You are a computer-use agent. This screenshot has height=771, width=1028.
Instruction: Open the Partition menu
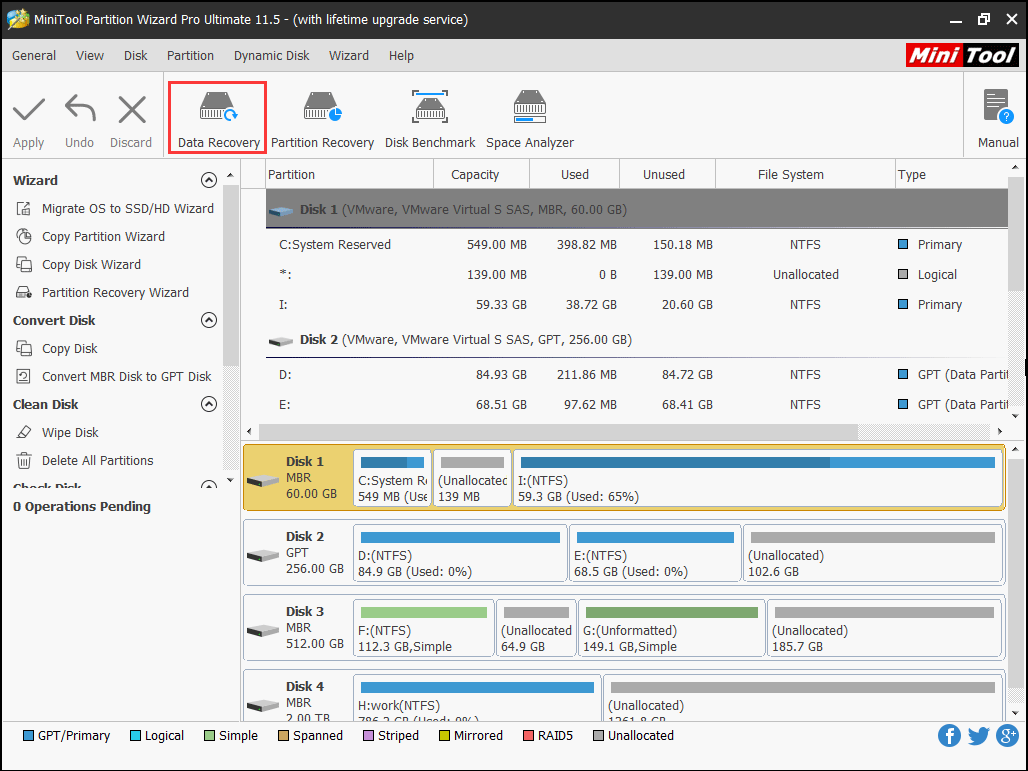tap(190, 56)
